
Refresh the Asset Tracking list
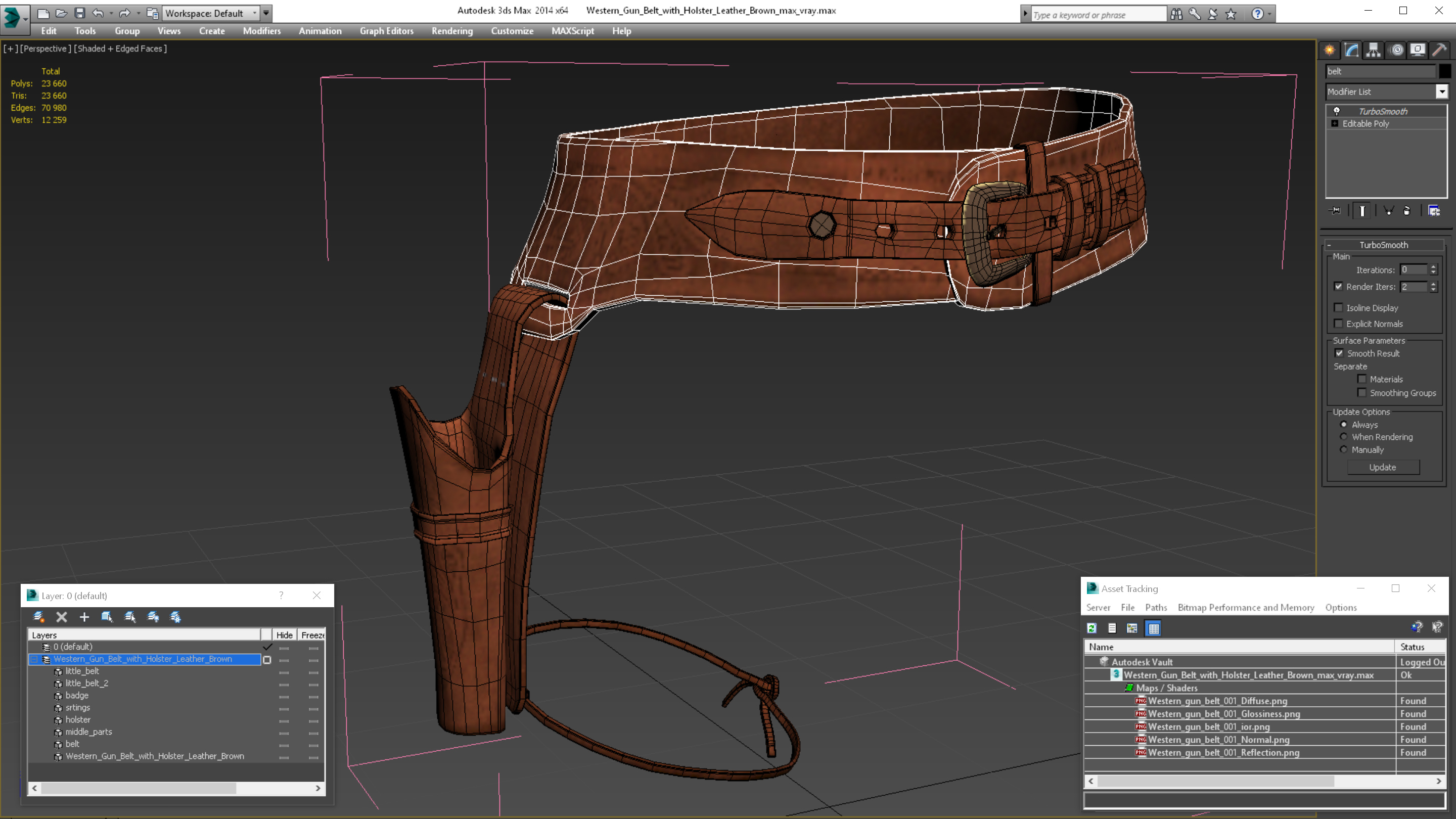coord(1092,628)
